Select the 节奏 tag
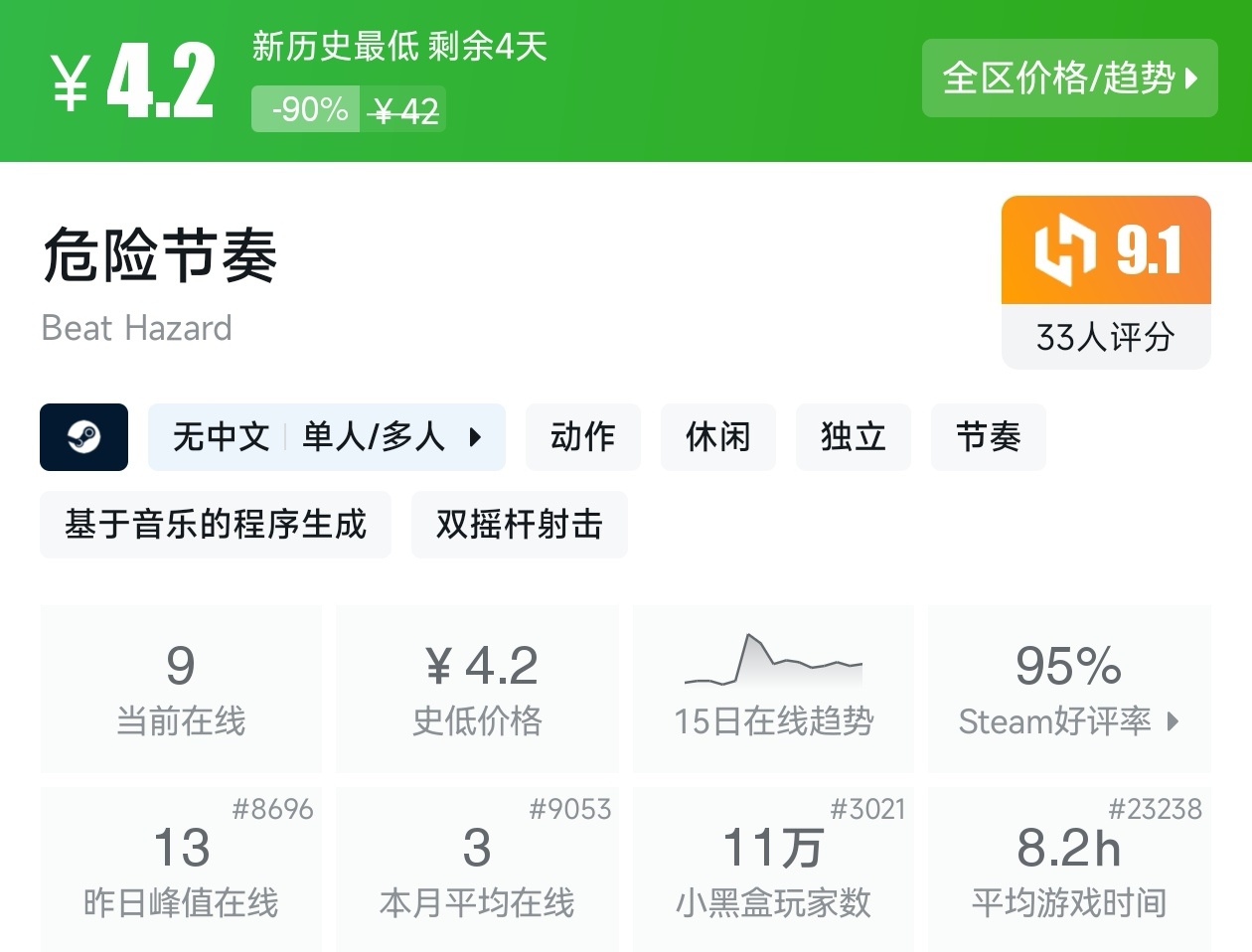1252x952 pixels. point(989,437)
